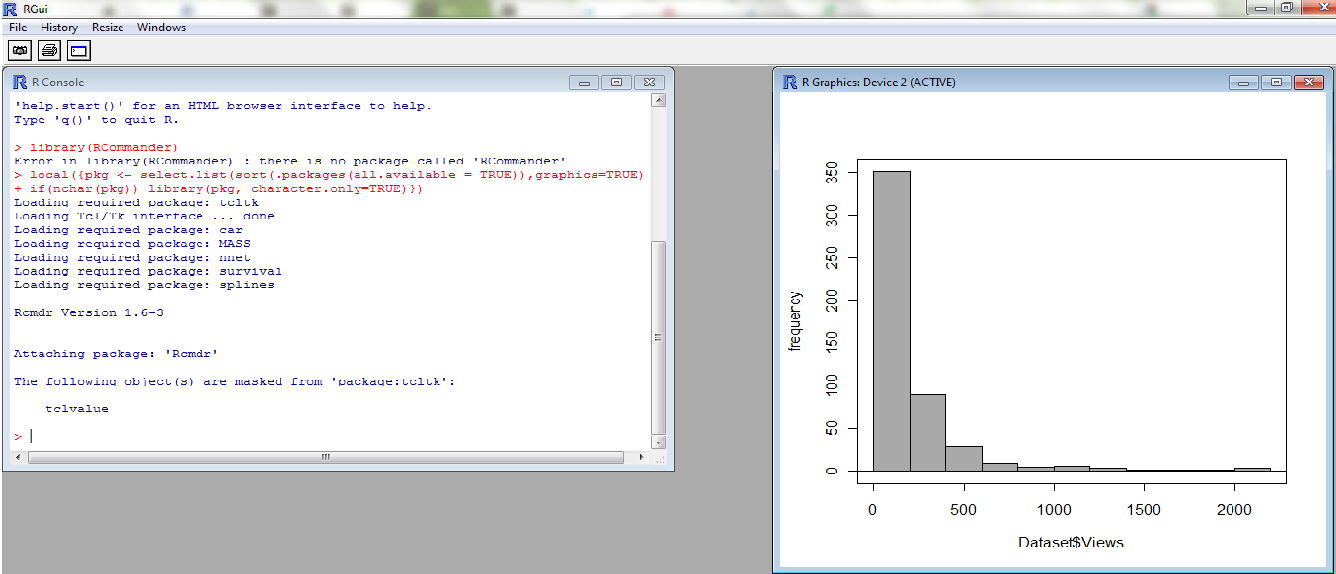Click the Print toolbar icon
Image resolution: width=1336 pixels, height=574 pixels.
click(x=49, y=49)
